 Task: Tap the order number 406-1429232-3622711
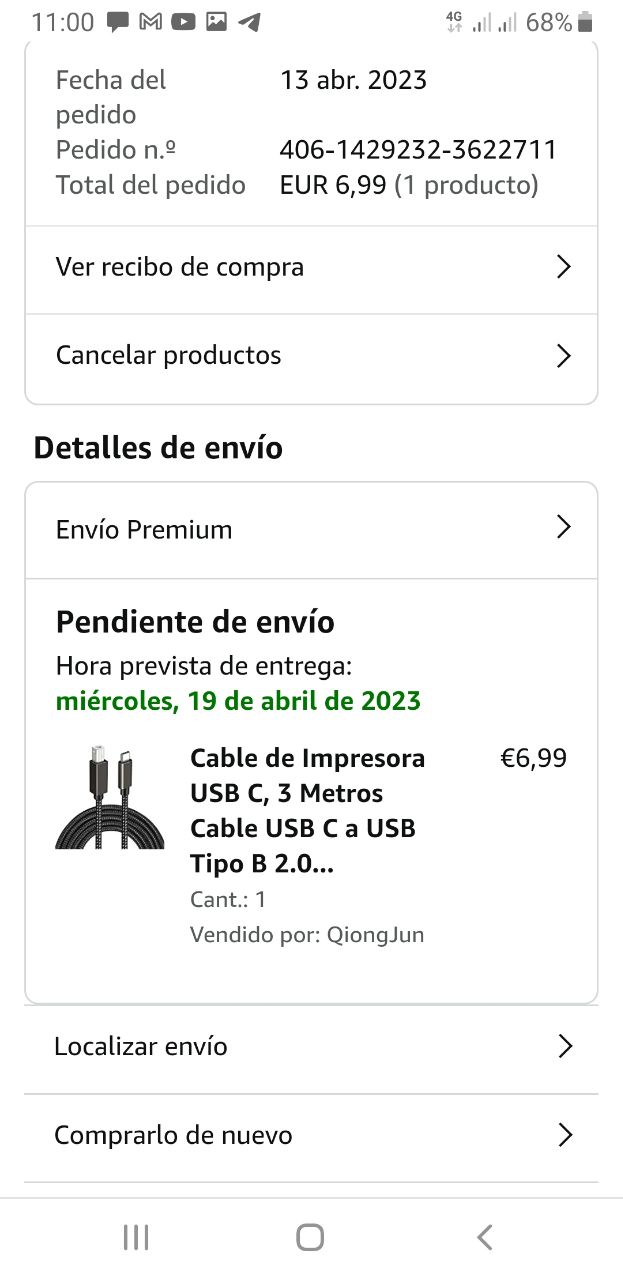click(x=418, y=150)
